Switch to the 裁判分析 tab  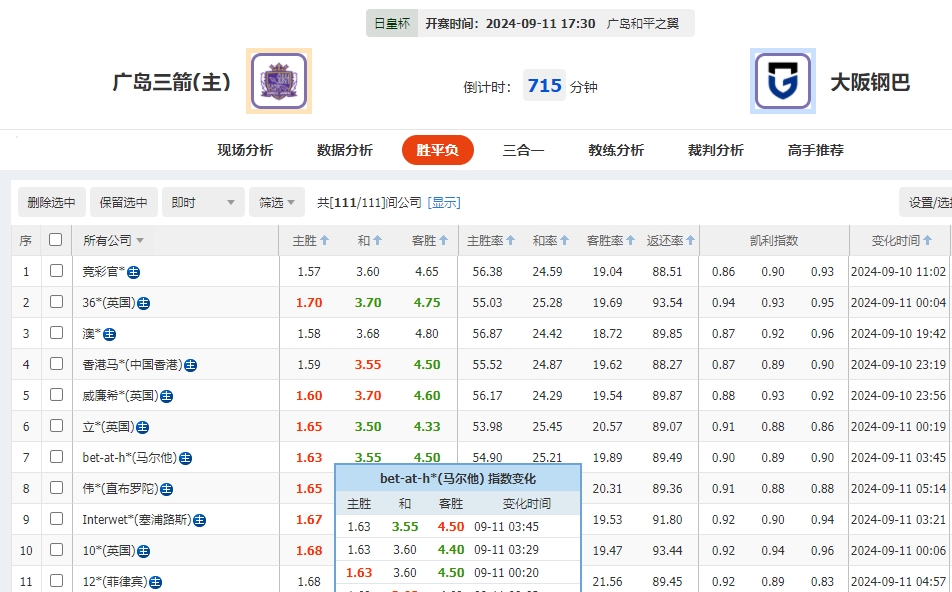click(716, 149)
